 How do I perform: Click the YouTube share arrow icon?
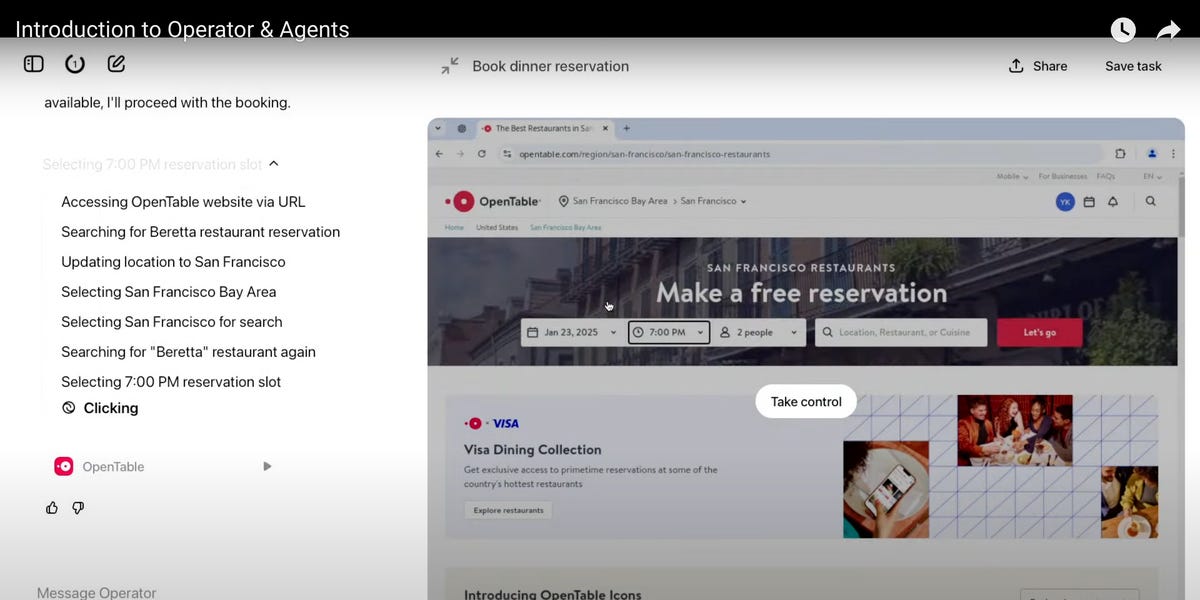[x=1168, y=30]
